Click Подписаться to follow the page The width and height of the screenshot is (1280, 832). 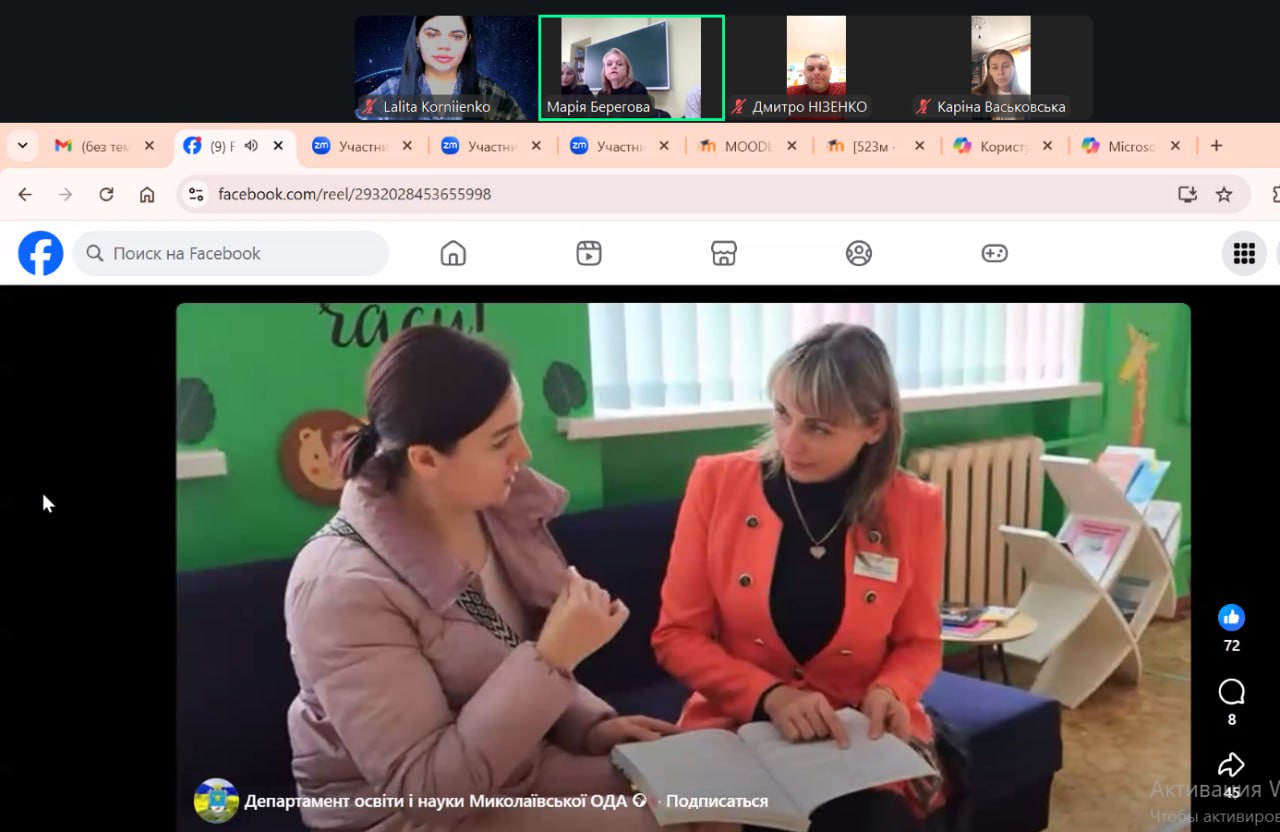(x=717, y=801)
